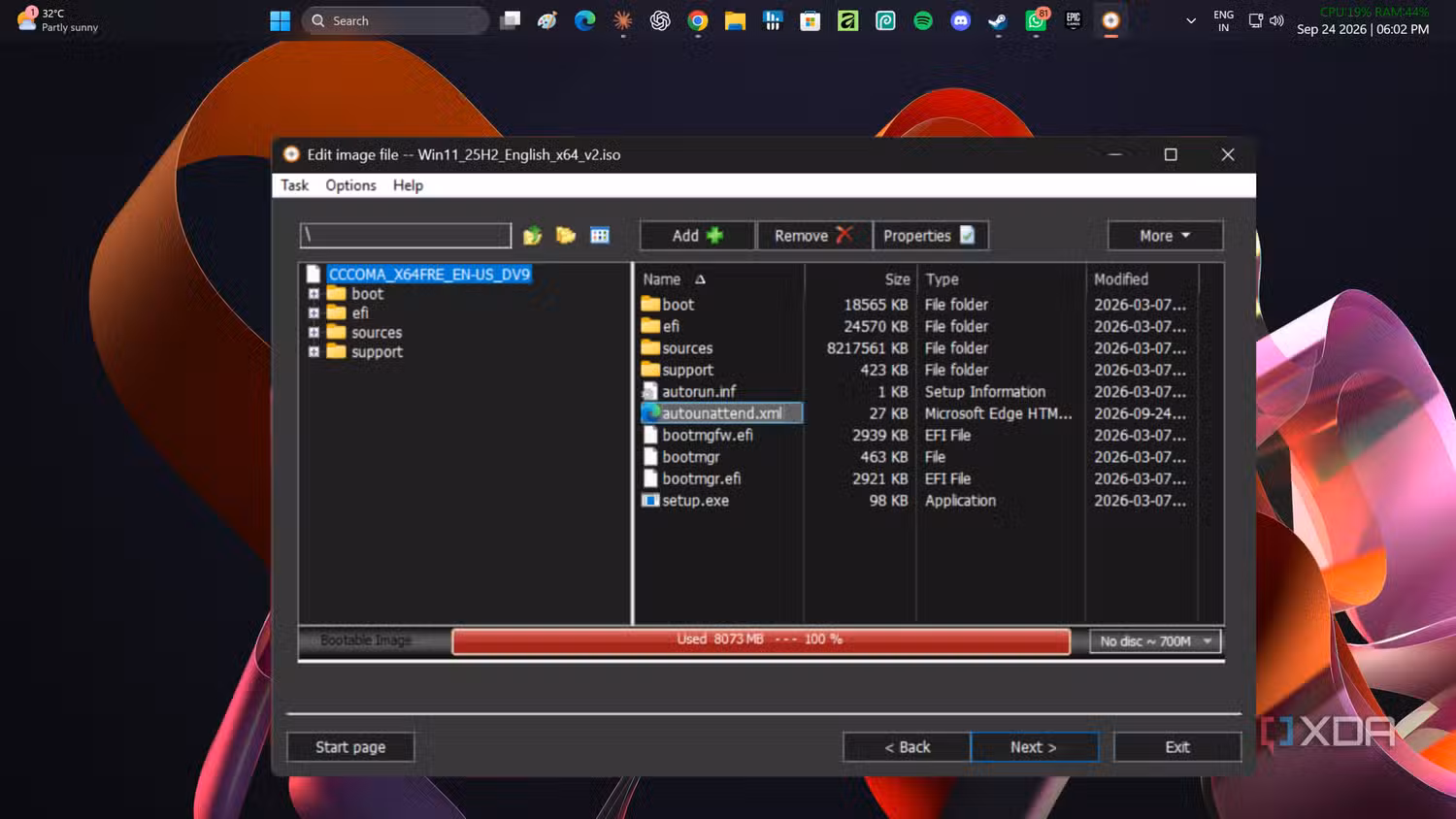Select bootmgr file in list
1456x819 pixels.
click(690, 457)
